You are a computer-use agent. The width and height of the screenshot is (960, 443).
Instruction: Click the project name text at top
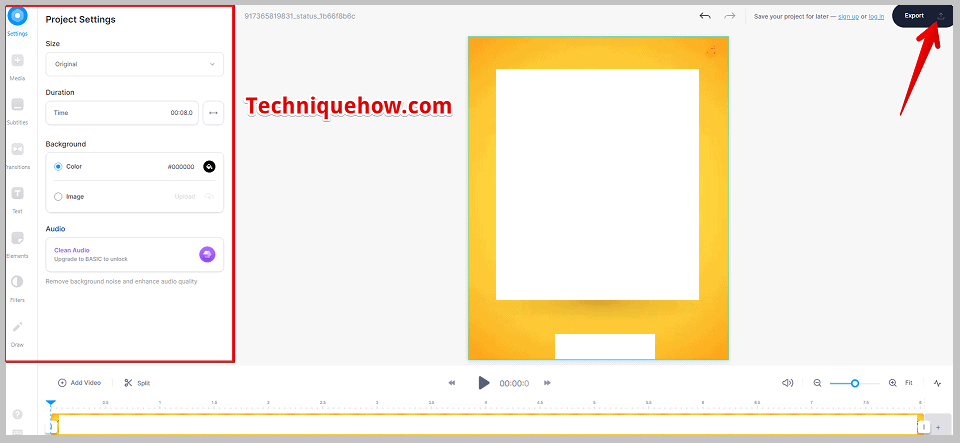pos(299,16)
